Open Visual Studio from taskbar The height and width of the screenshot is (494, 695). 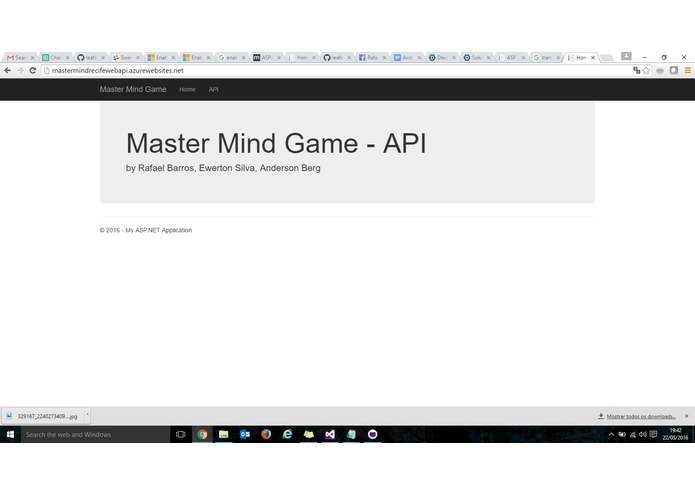point(330,434)
